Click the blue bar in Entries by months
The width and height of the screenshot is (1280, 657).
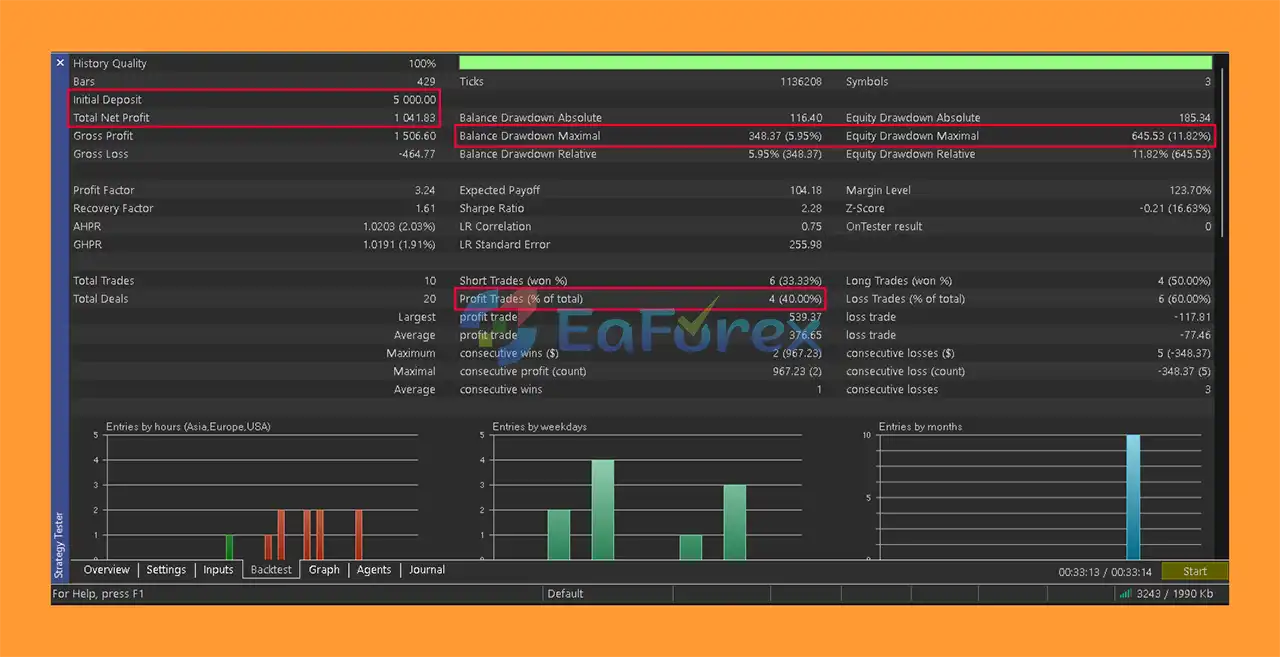coord(1133,497)
